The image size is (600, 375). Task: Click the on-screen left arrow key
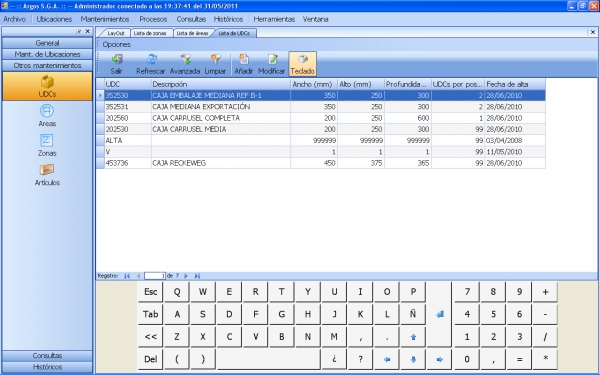pyautogui.click(x=387, y=359)
